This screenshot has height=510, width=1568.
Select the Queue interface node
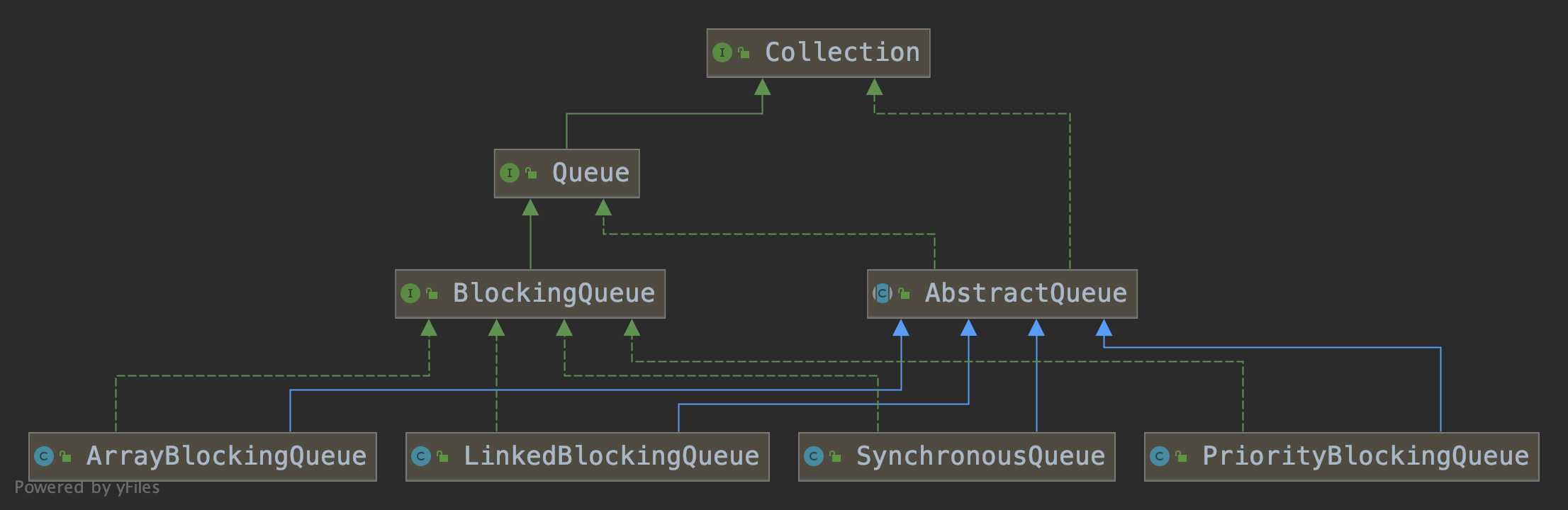(566, 174)
